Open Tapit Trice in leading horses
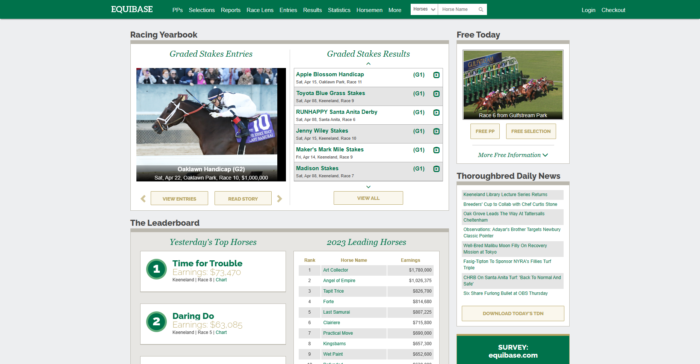Viewport: 700px width, 364px height. coord(333,291)
